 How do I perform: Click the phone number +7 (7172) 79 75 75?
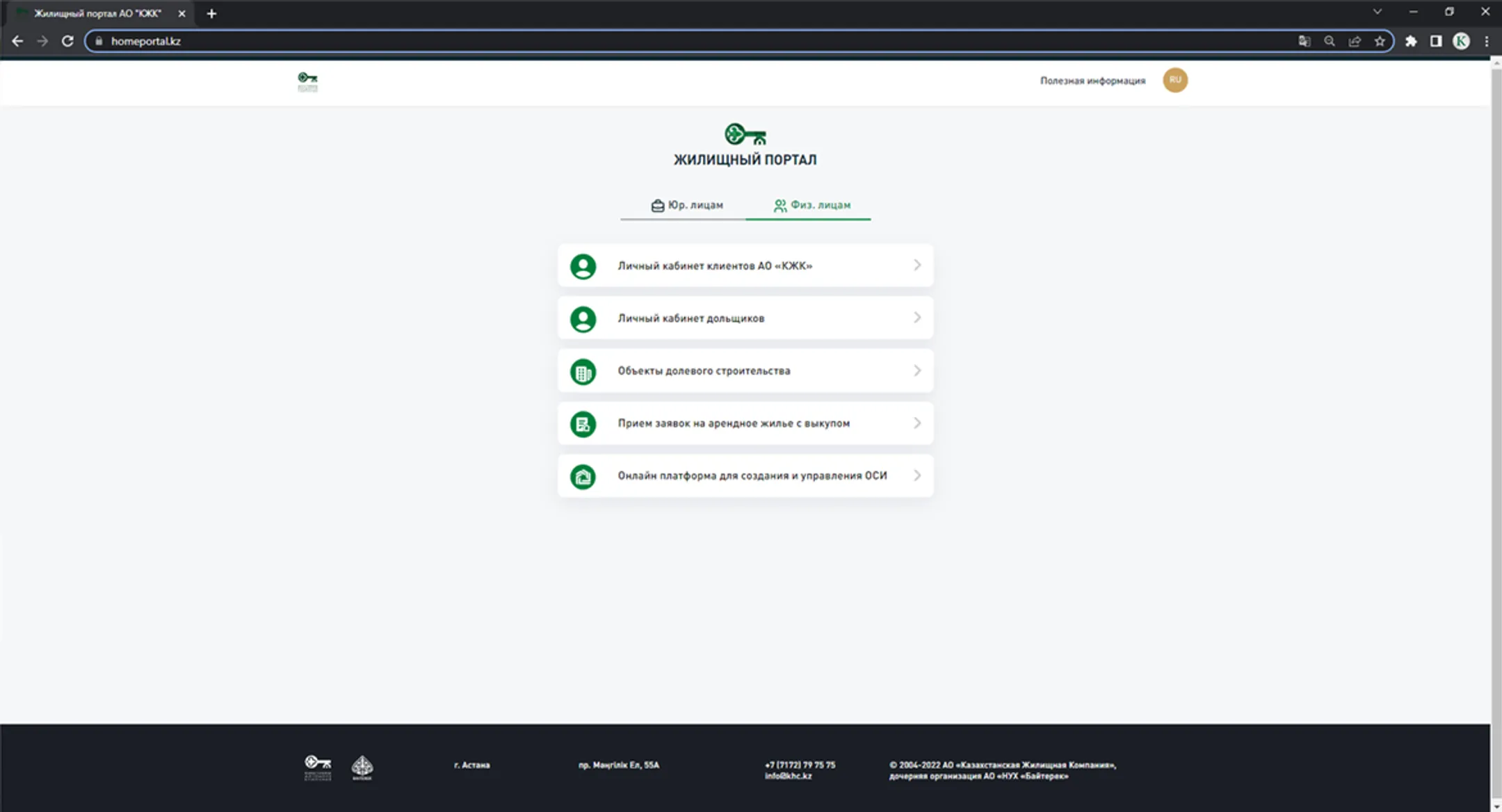[x=800, y=765]
